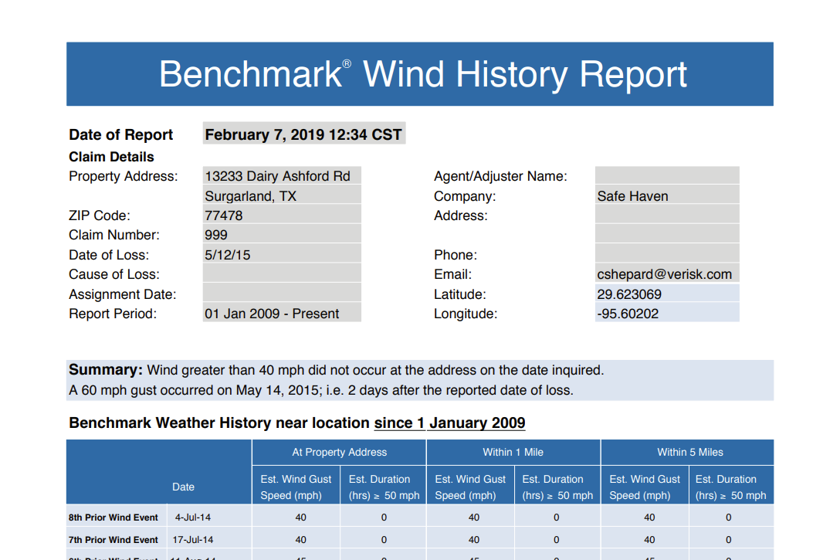Click the Property Address label
The image size is (840, 560).
[x=123, y=176]
